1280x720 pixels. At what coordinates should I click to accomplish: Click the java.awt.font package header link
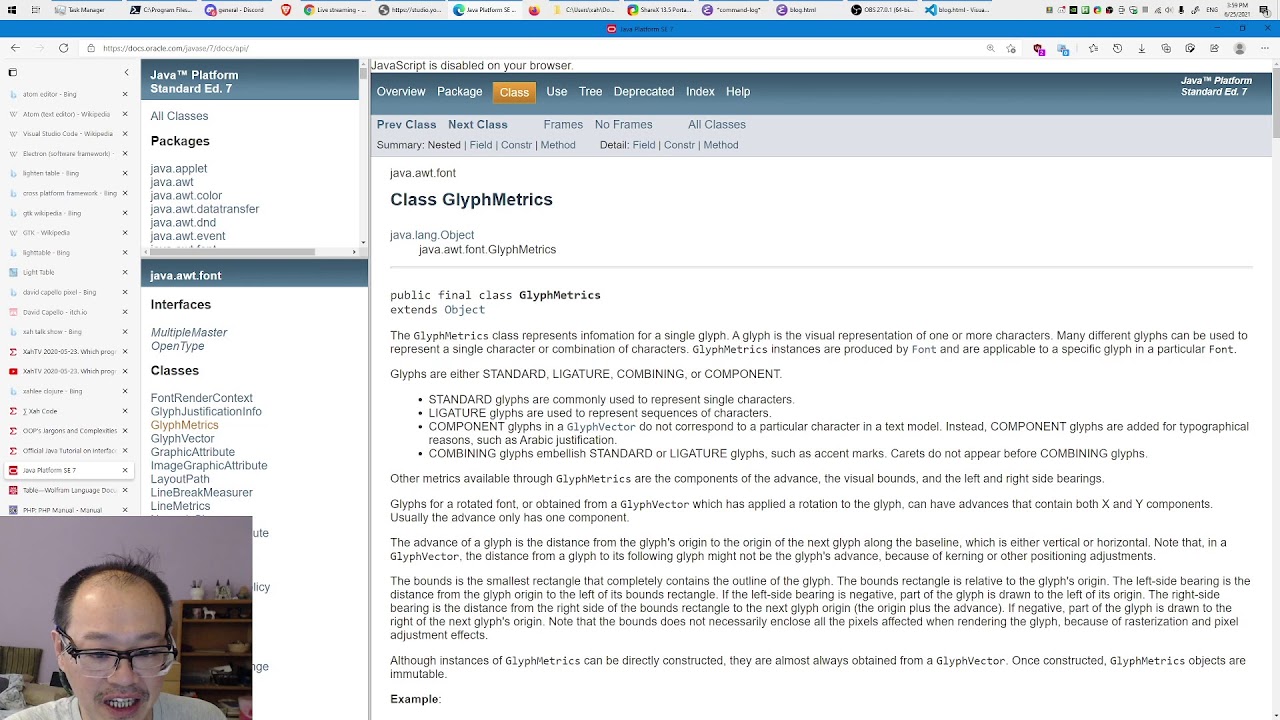[186, 276]
